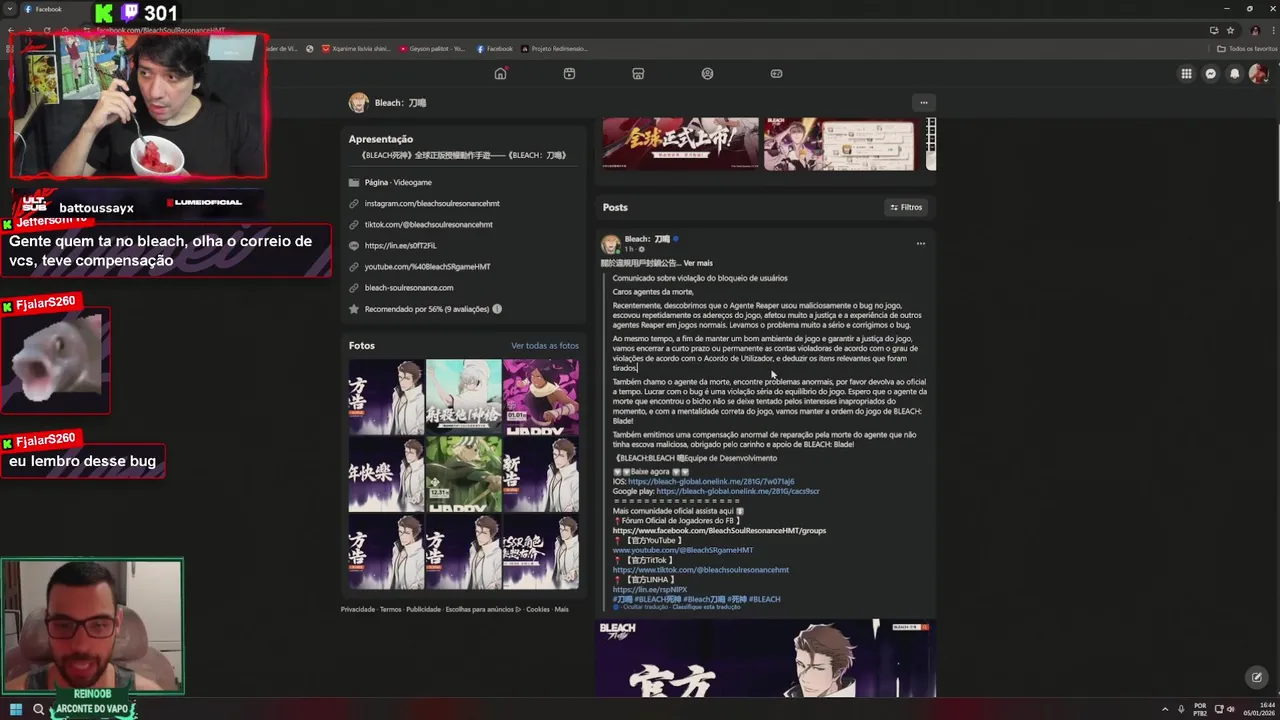Click post author name Bleach: 刀鳴

coord(647,239)
